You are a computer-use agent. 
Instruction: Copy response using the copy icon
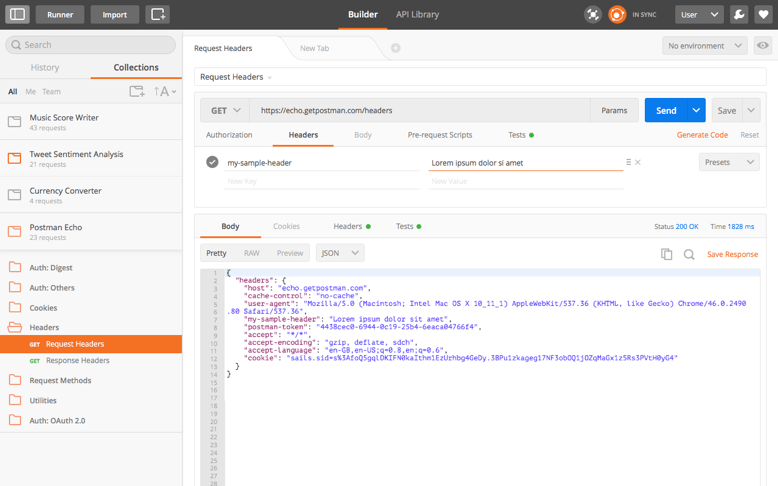click(x=666, y=254)
